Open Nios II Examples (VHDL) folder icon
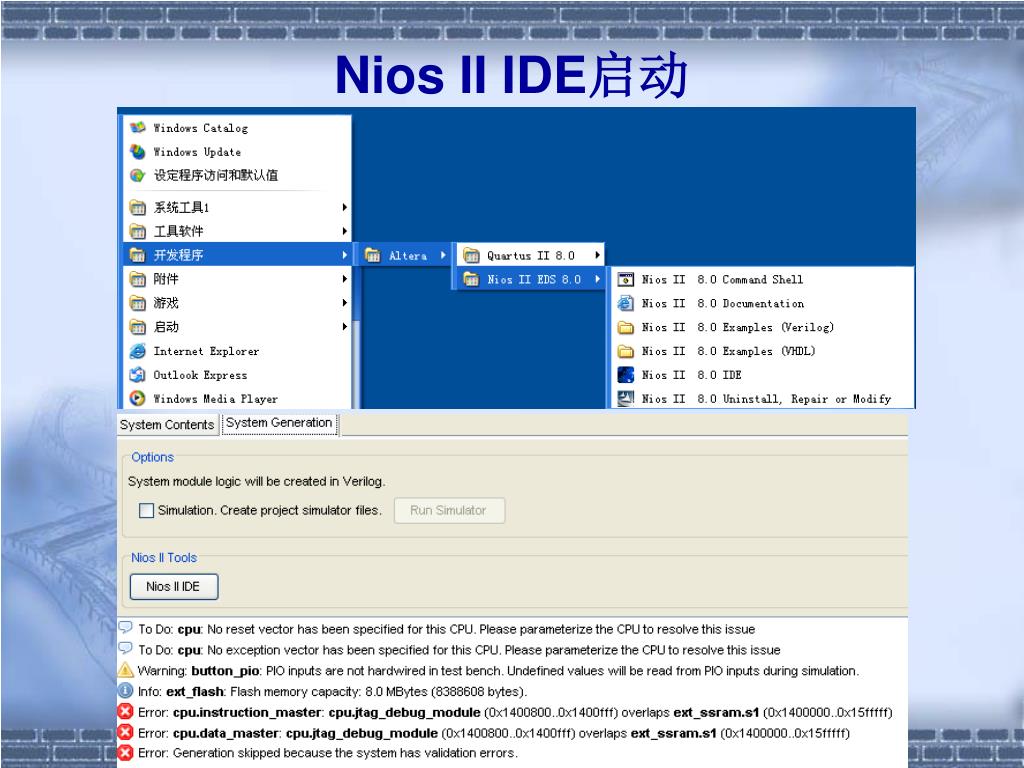The width and height of the screenshot is (1024, 768). pyautogui.click(x=626, y=351)
